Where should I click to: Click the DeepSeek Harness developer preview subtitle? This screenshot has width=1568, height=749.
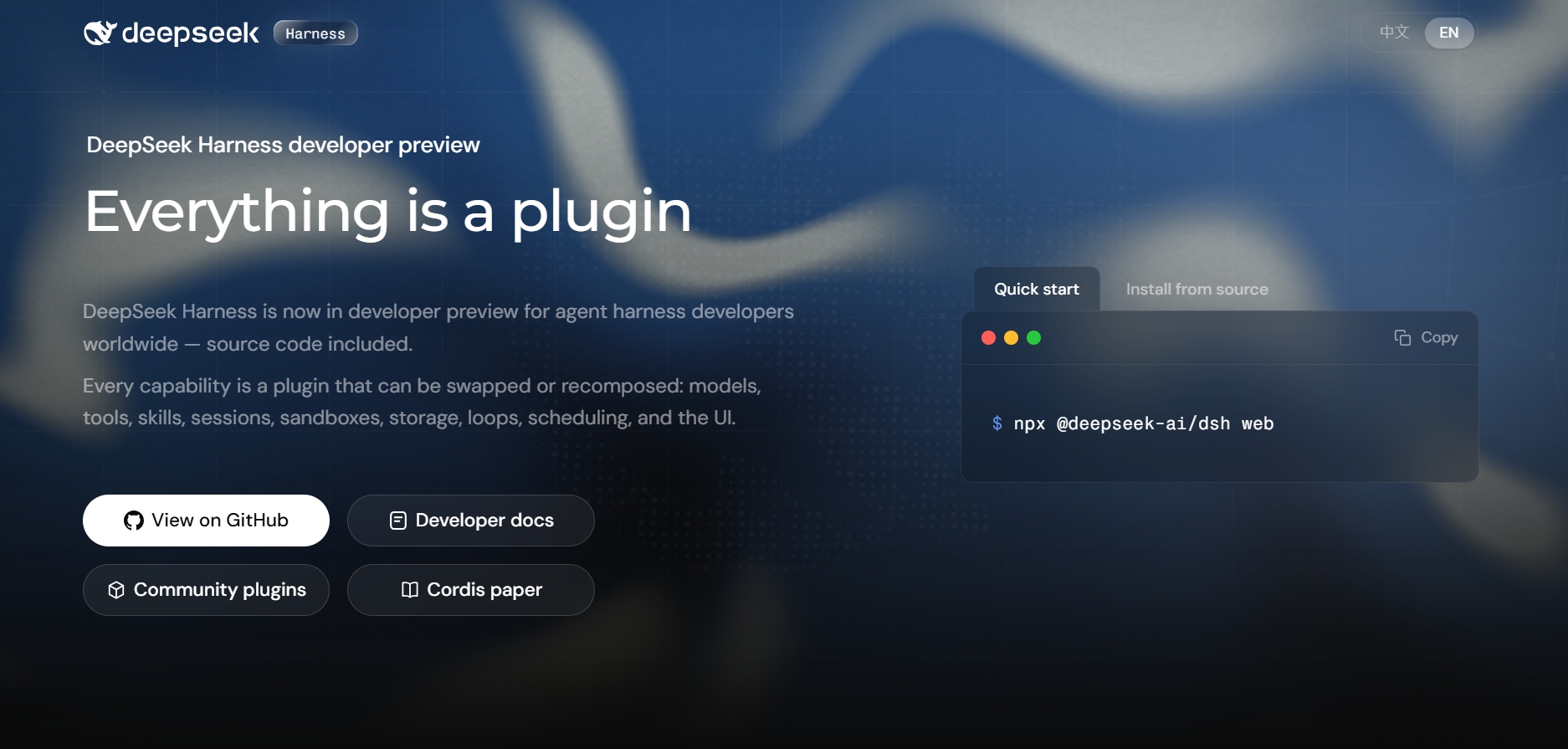(x=283, y=145)
